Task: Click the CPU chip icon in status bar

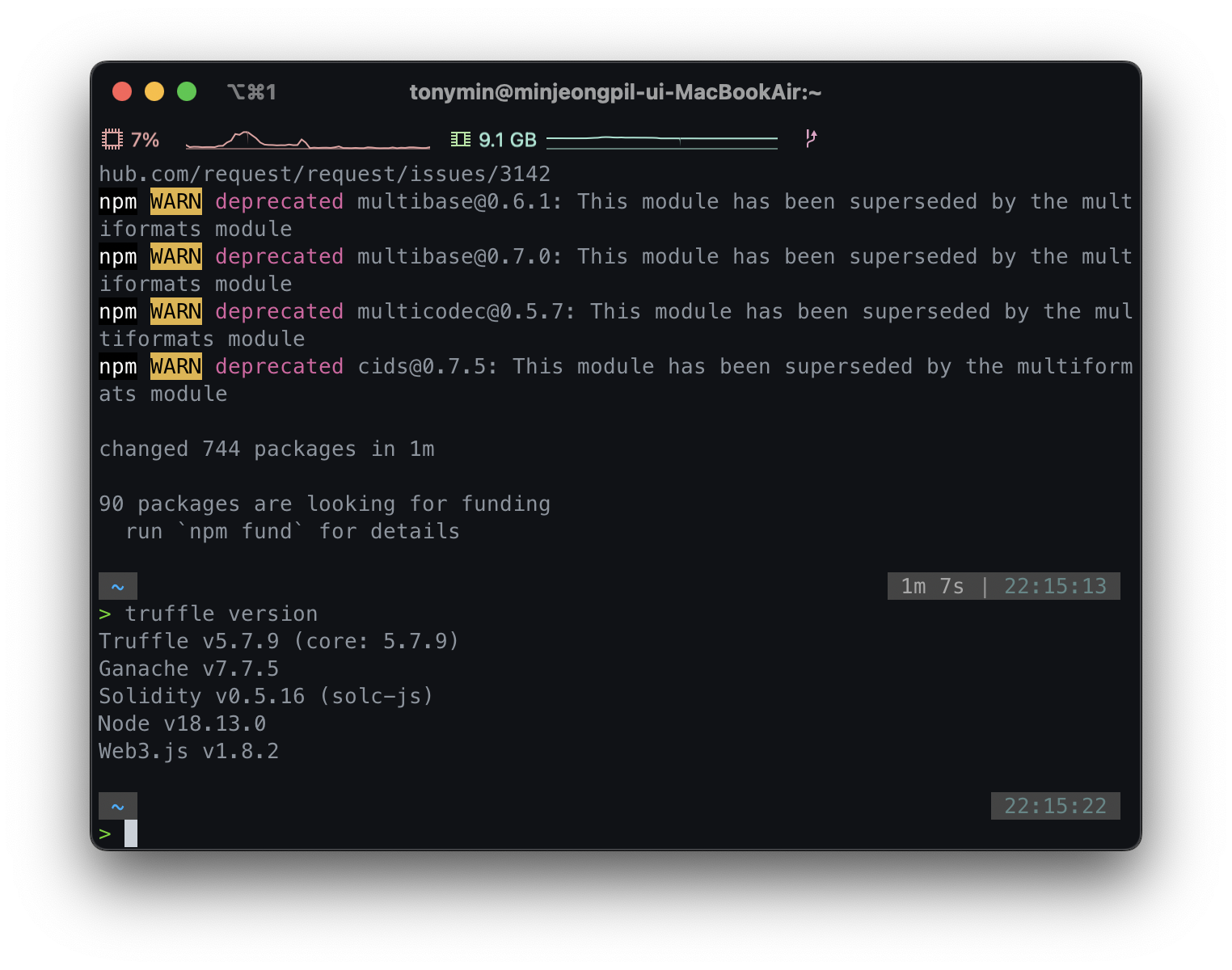Action: tap(112, 139)
